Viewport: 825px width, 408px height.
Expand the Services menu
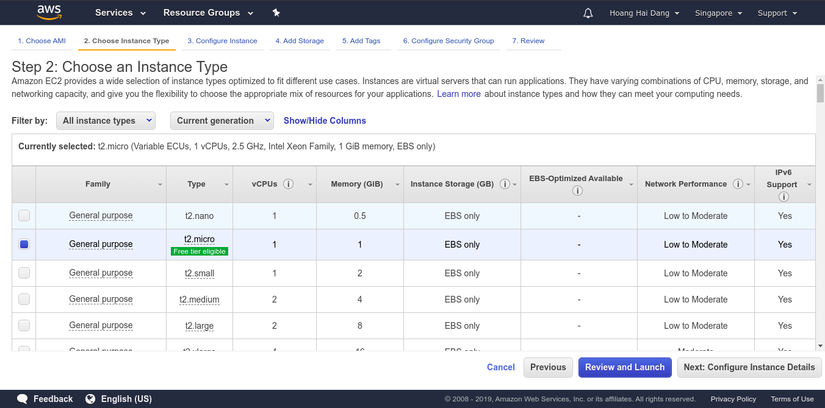pyautogui.click(x=120, y=13)
